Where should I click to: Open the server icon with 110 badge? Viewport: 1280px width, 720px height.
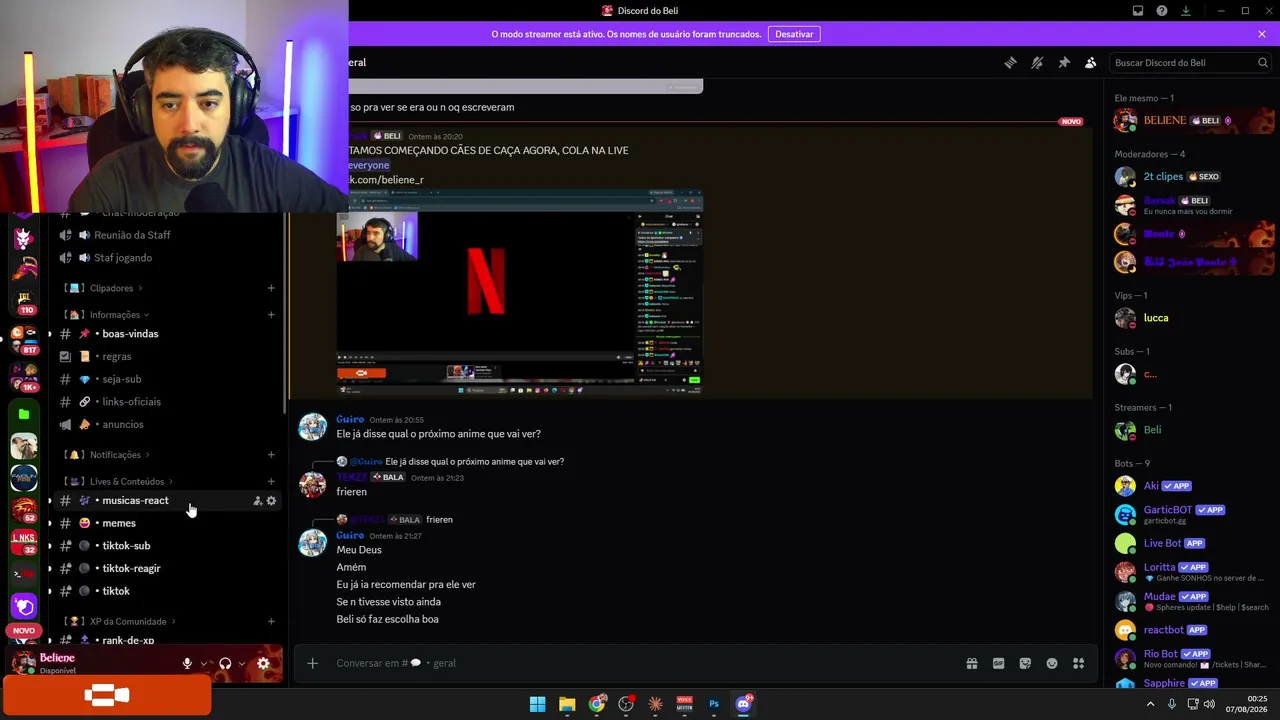pyautogui.click(x=24, y=302)
